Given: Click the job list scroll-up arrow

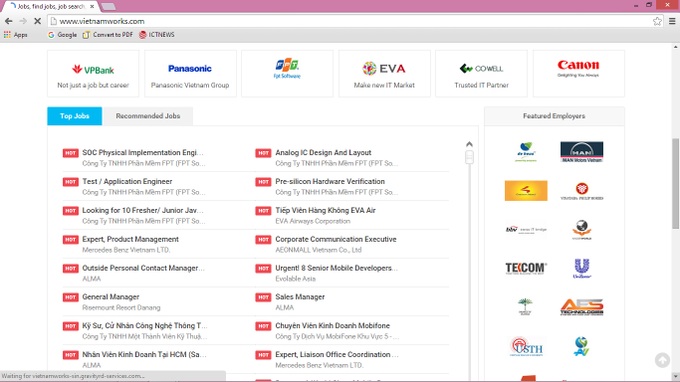Looking at the screenshot, I should coord(469,144).
